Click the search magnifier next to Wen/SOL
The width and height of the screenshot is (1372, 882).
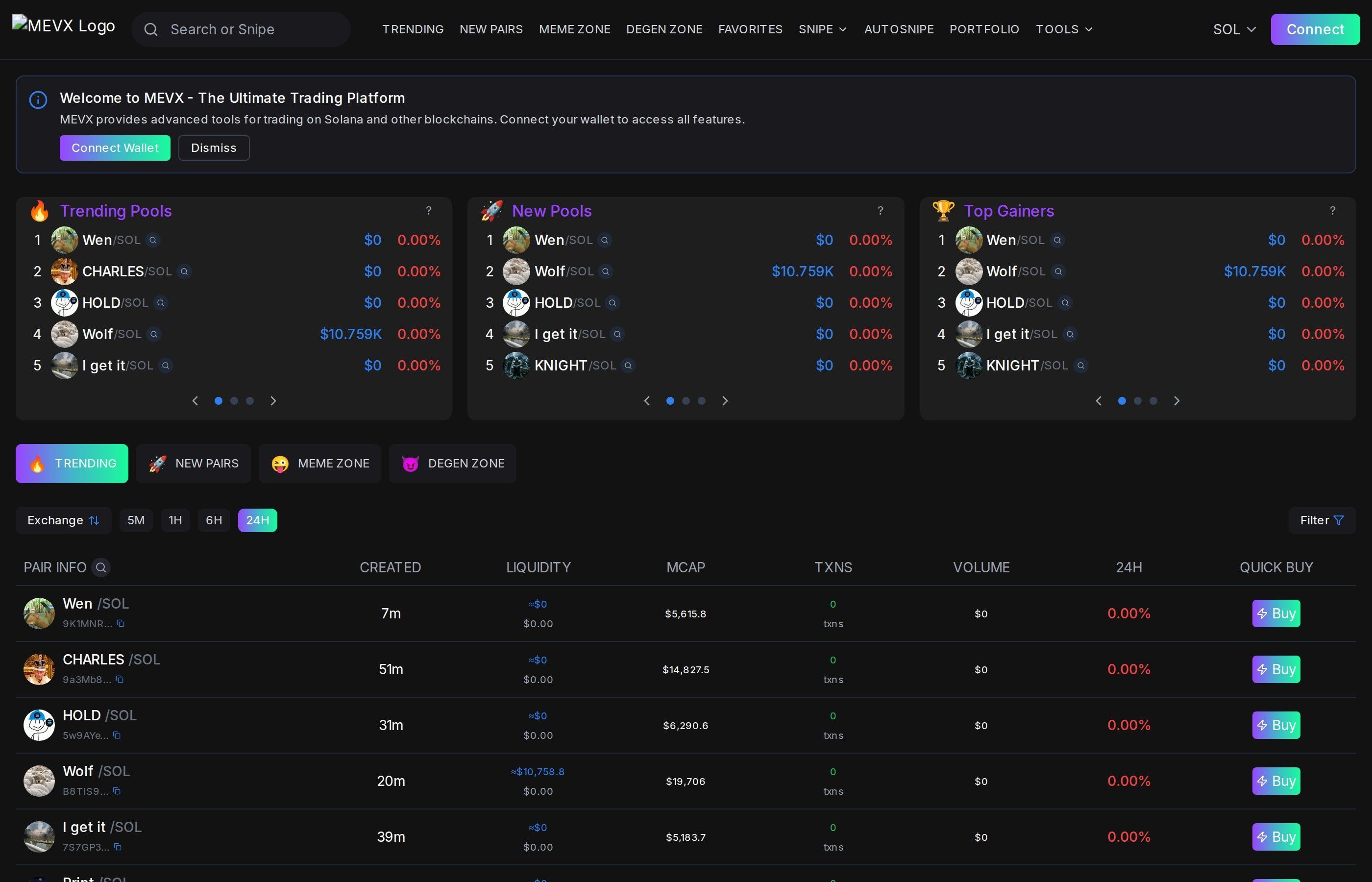pyautogui.click(x=153, y=241)
